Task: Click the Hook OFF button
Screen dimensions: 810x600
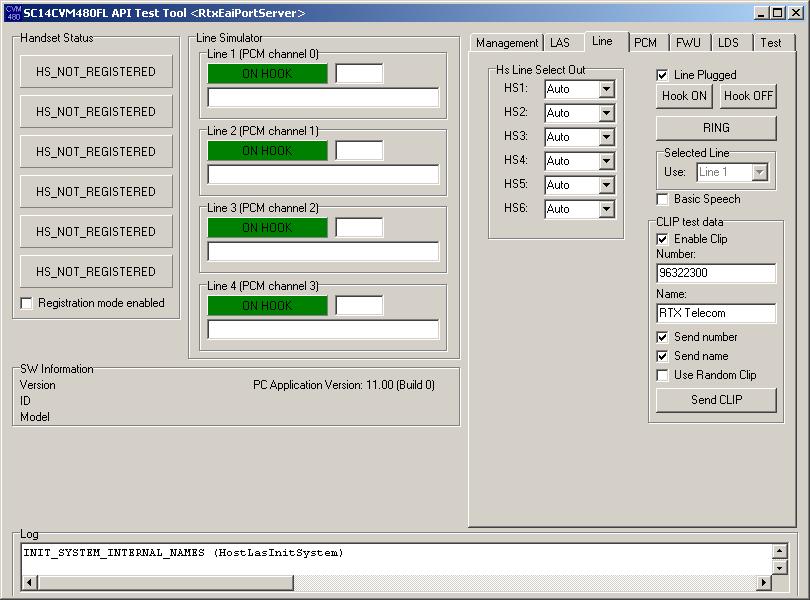Action: [x=748, y=96]
